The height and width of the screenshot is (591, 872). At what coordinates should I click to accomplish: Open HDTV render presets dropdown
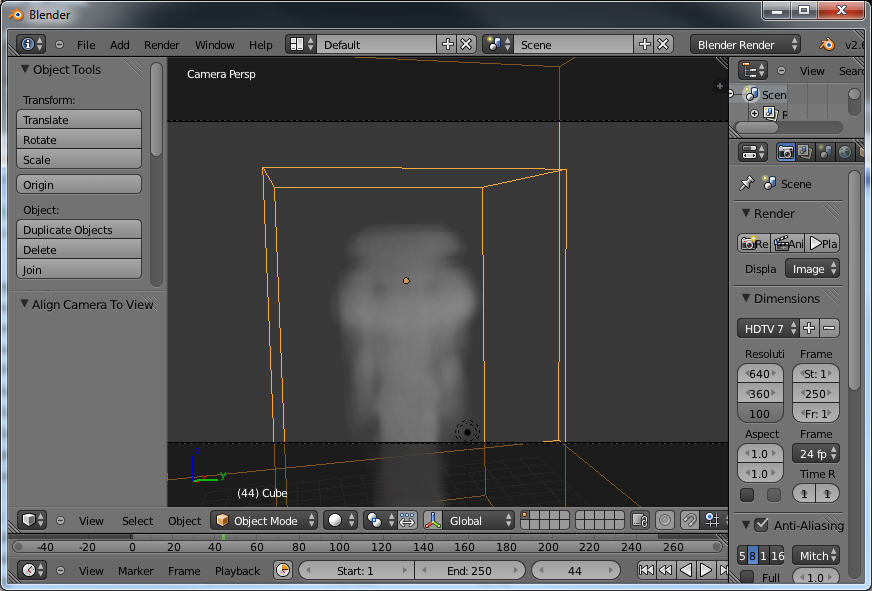[769, 329]
